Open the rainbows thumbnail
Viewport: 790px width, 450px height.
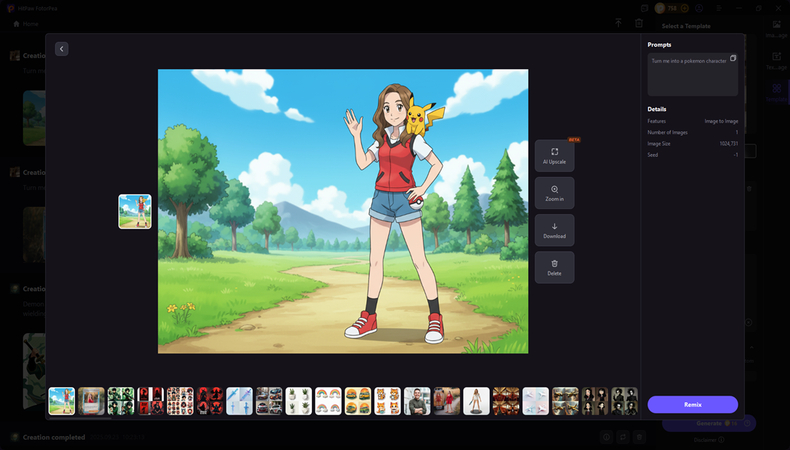(x=328, y=401)
